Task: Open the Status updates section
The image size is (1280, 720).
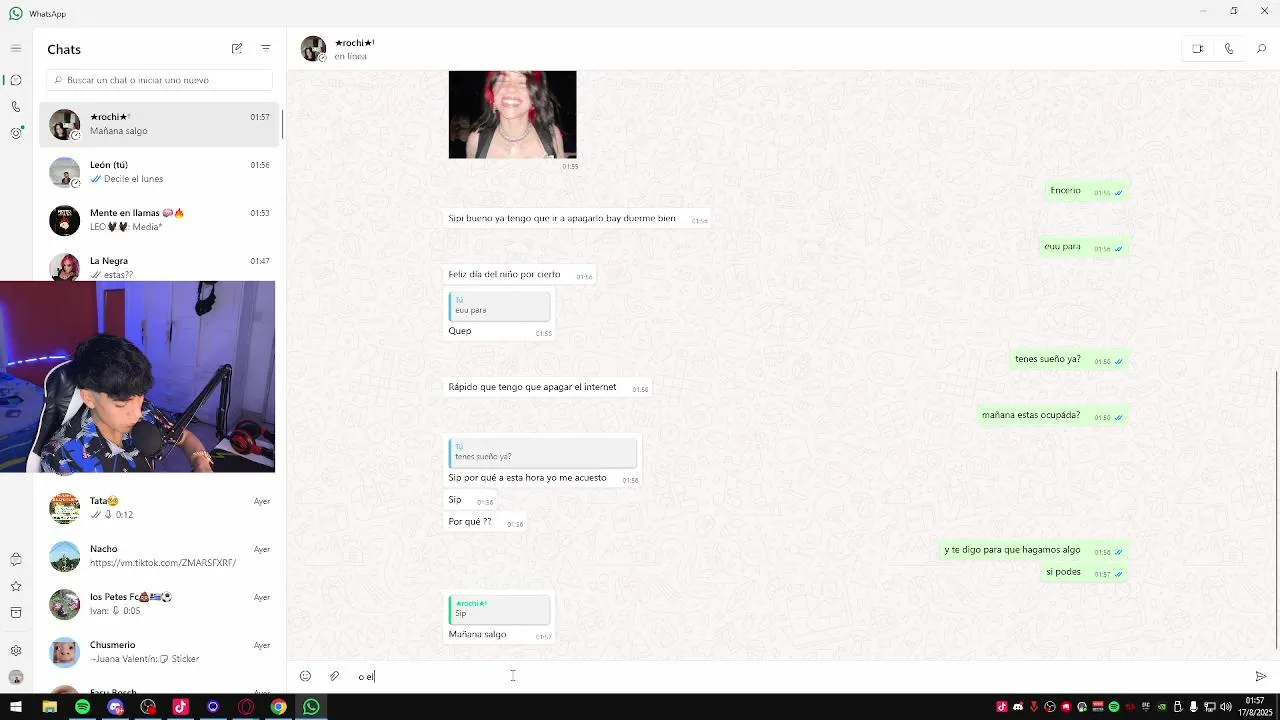Action: click(15, 132)
